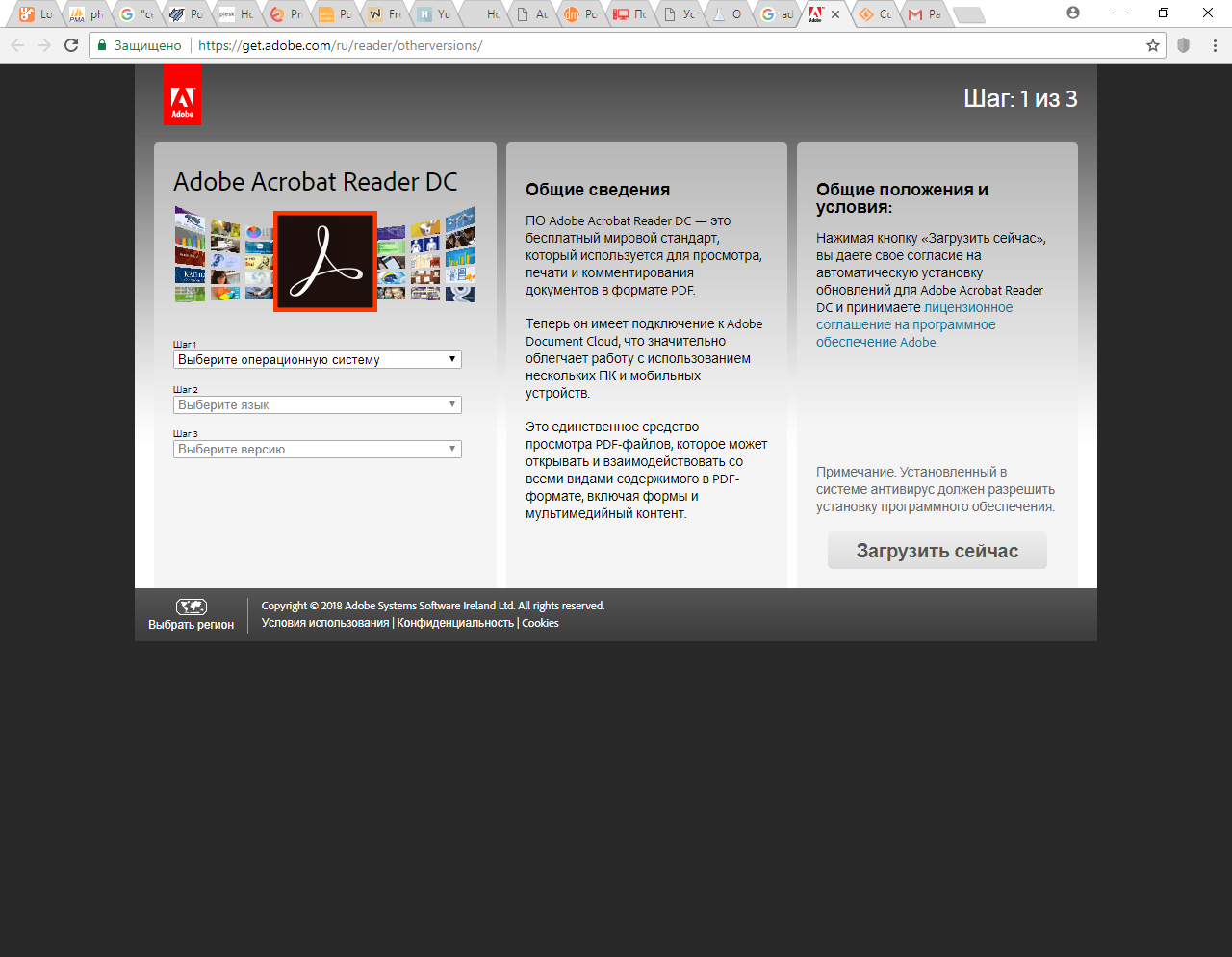Switch to the Google 'ad' tab
Screen dimensions: 1232x957
tap(778, 14)
